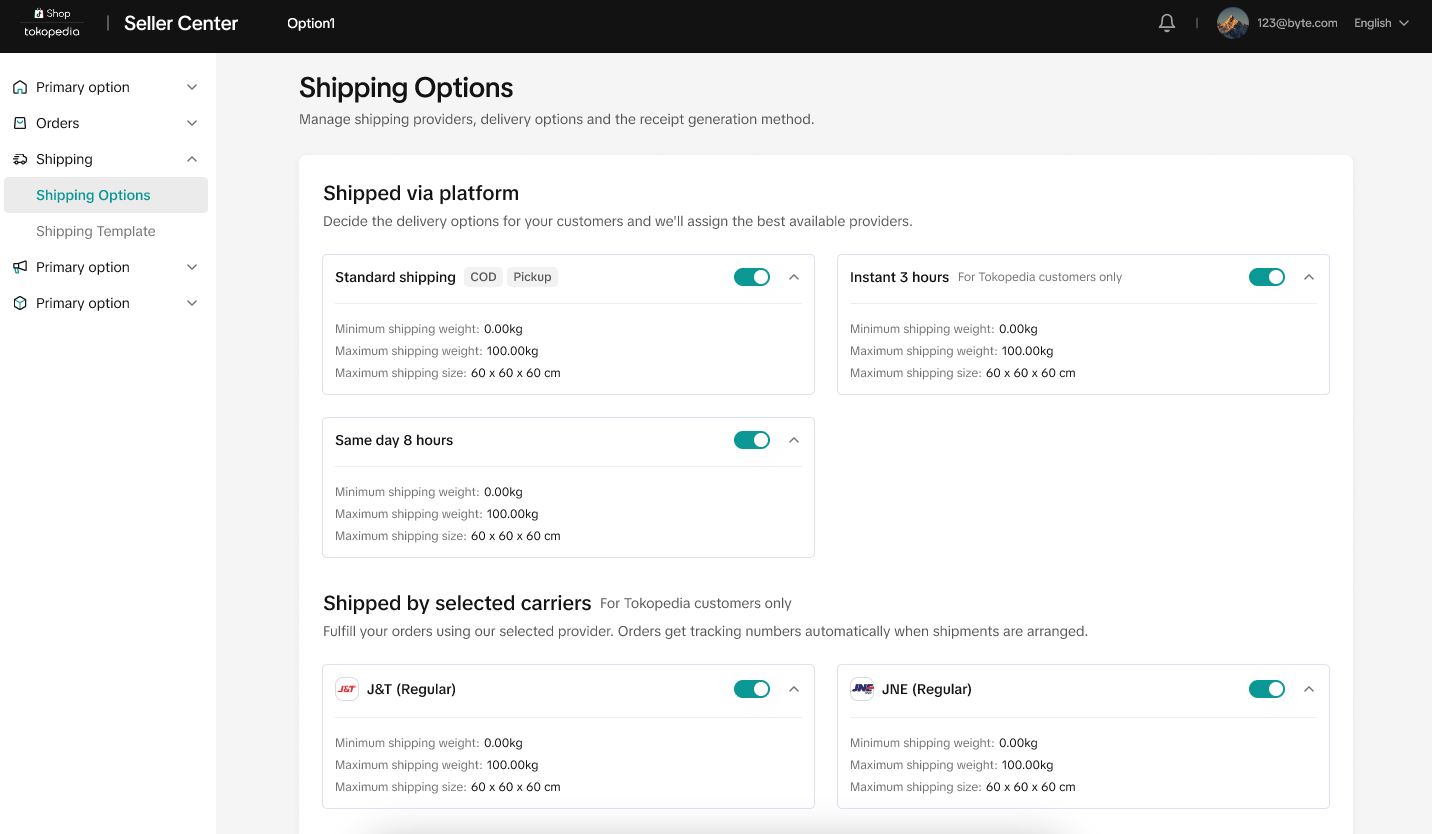Viewport: 1432px width, 834px height.
Task: Expand the Orders sidebar menu
Action: [x=192, y=123]
